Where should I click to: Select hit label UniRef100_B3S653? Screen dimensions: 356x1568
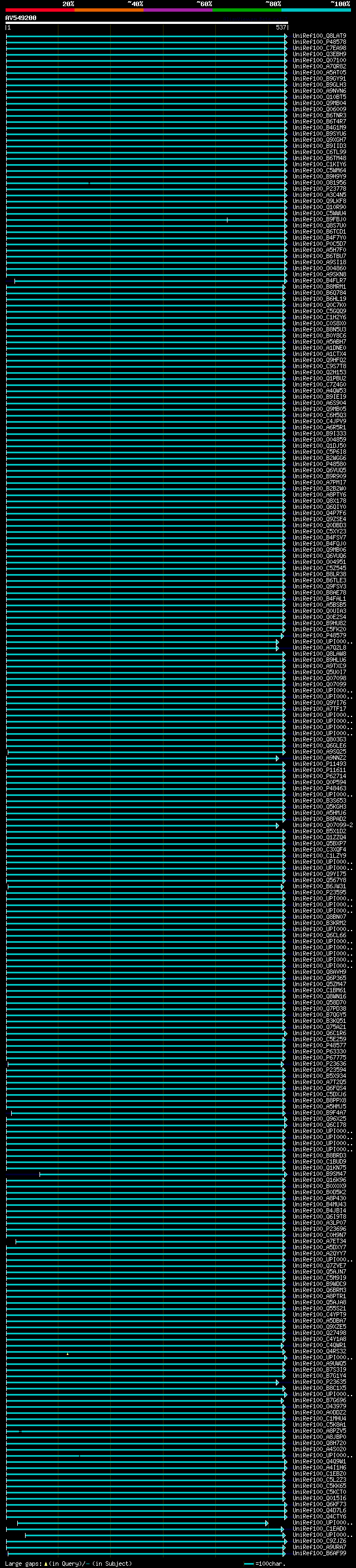[x=319, y=800]
